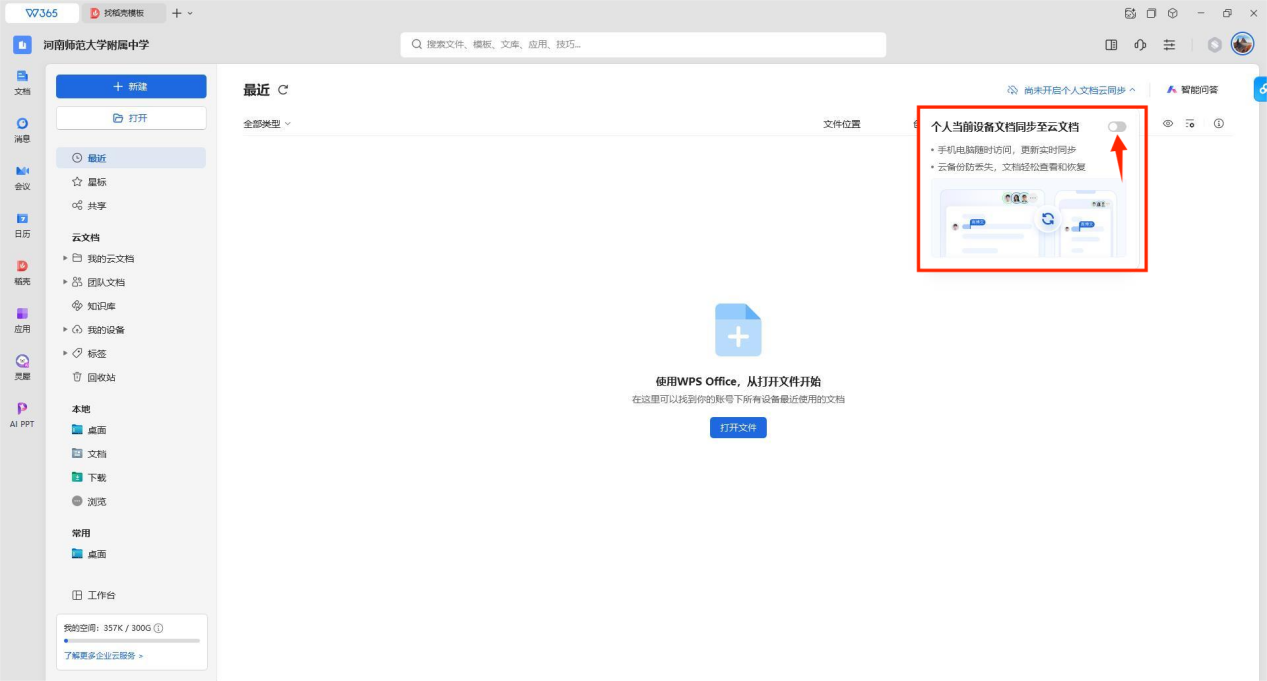
Task: Enable 个人当前设备文档同步至云文档 toggle switch
Action: tap(1116, 127)
